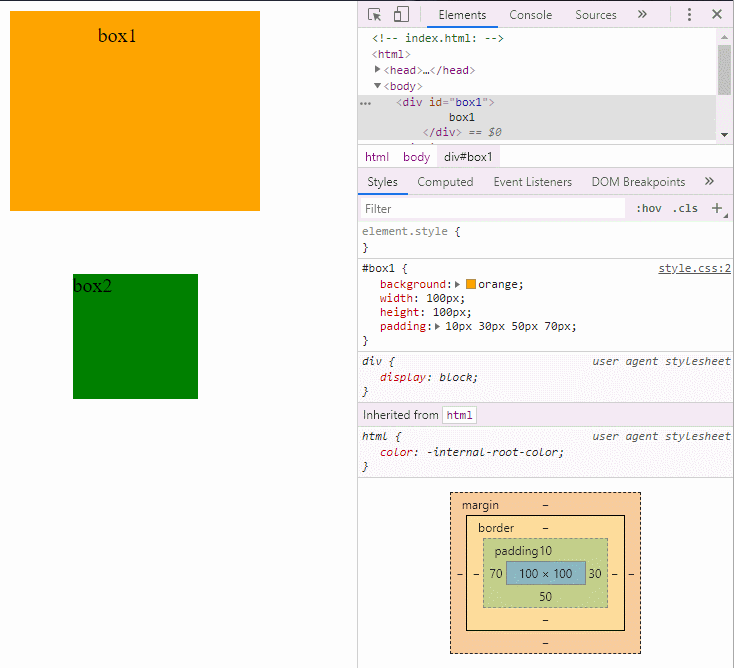This screenshot has width=734, height=668.
Task: Expand the padding shorthand property
Action: click(x=437, y=326)
